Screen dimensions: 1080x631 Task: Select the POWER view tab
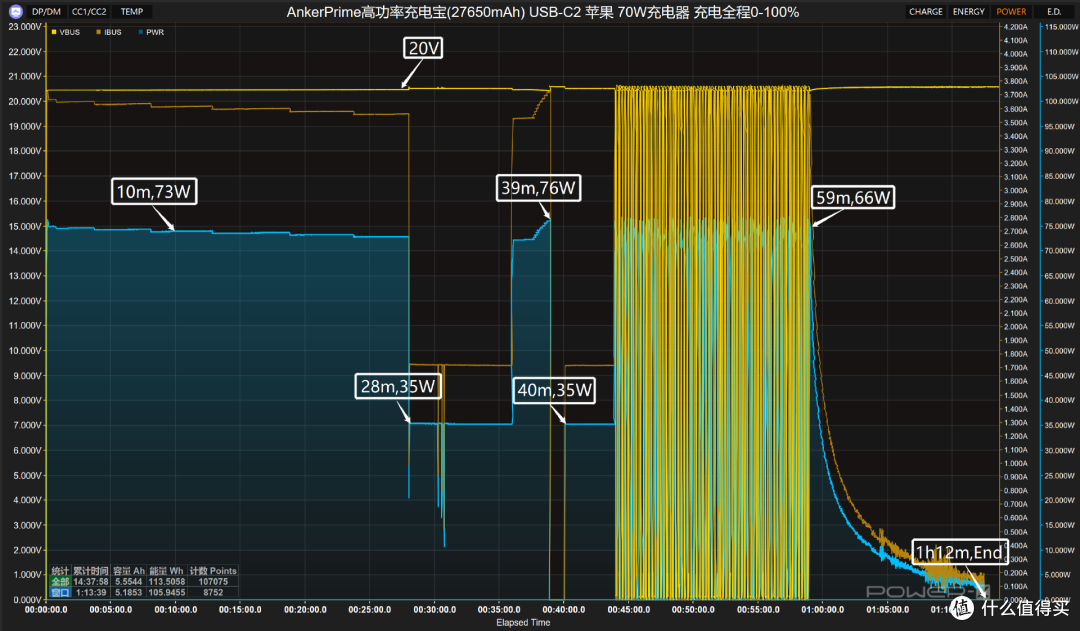pyautogui.click(x=1011, y=12)
